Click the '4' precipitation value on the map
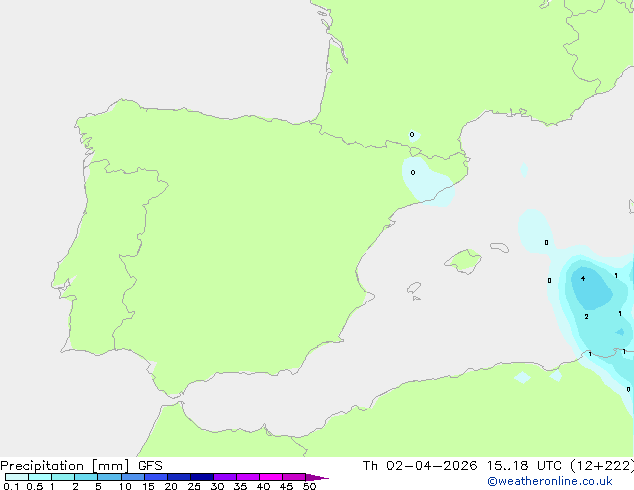 pos(583,278)
